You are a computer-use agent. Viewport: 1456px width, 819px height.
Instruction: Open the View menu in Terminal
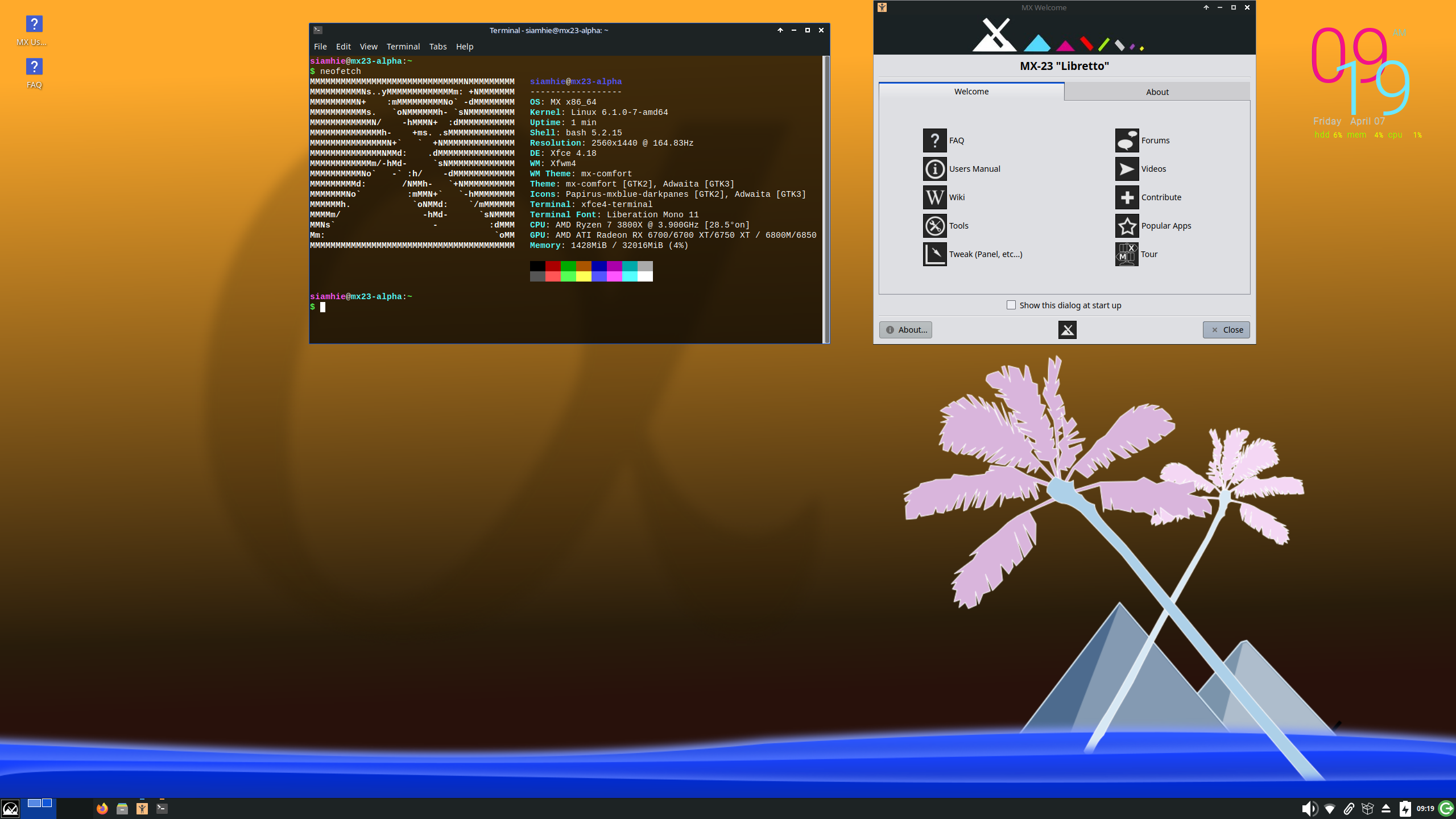[369, 47]
